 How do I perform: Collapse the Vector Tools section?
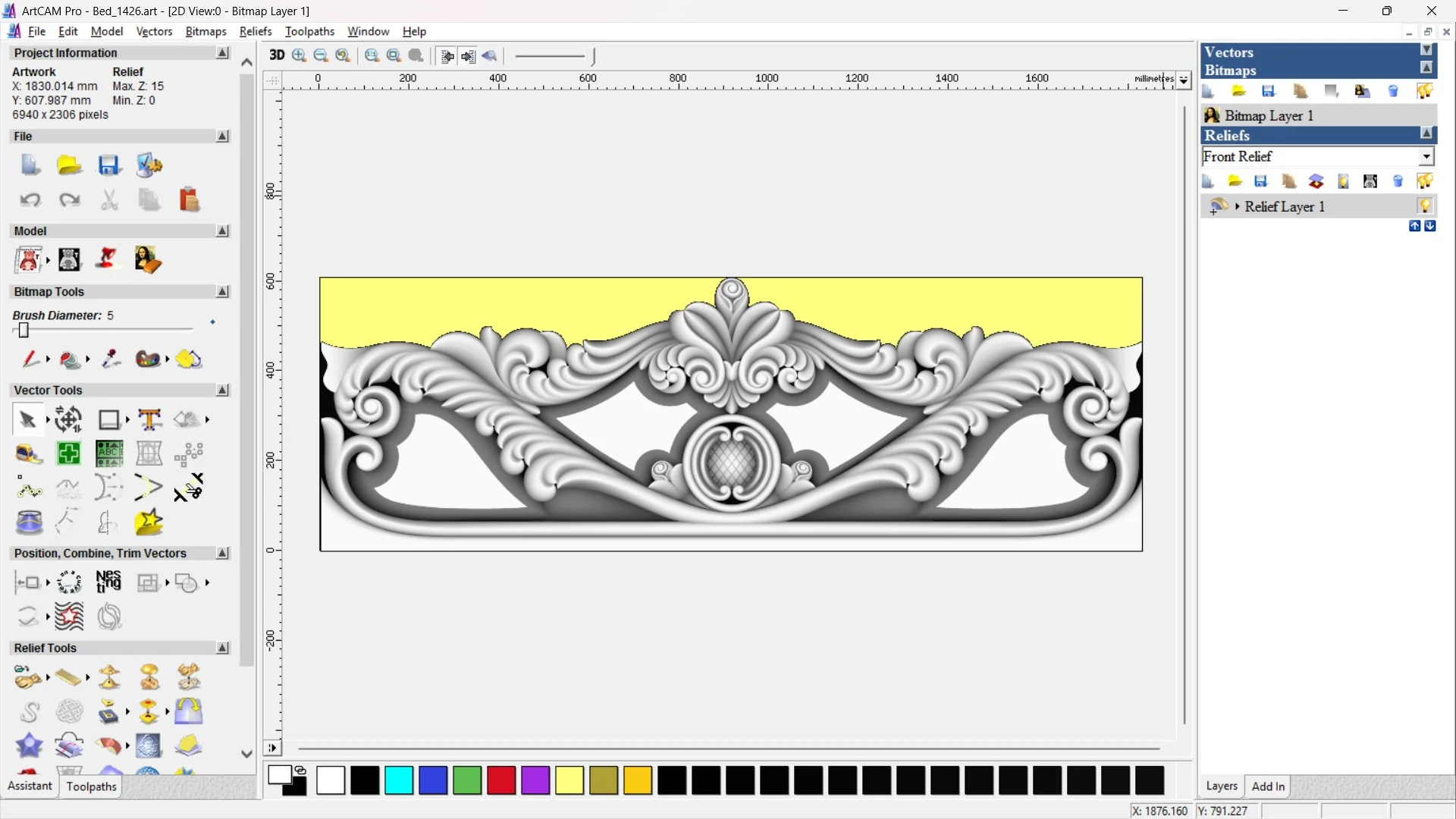coord(222,390)
